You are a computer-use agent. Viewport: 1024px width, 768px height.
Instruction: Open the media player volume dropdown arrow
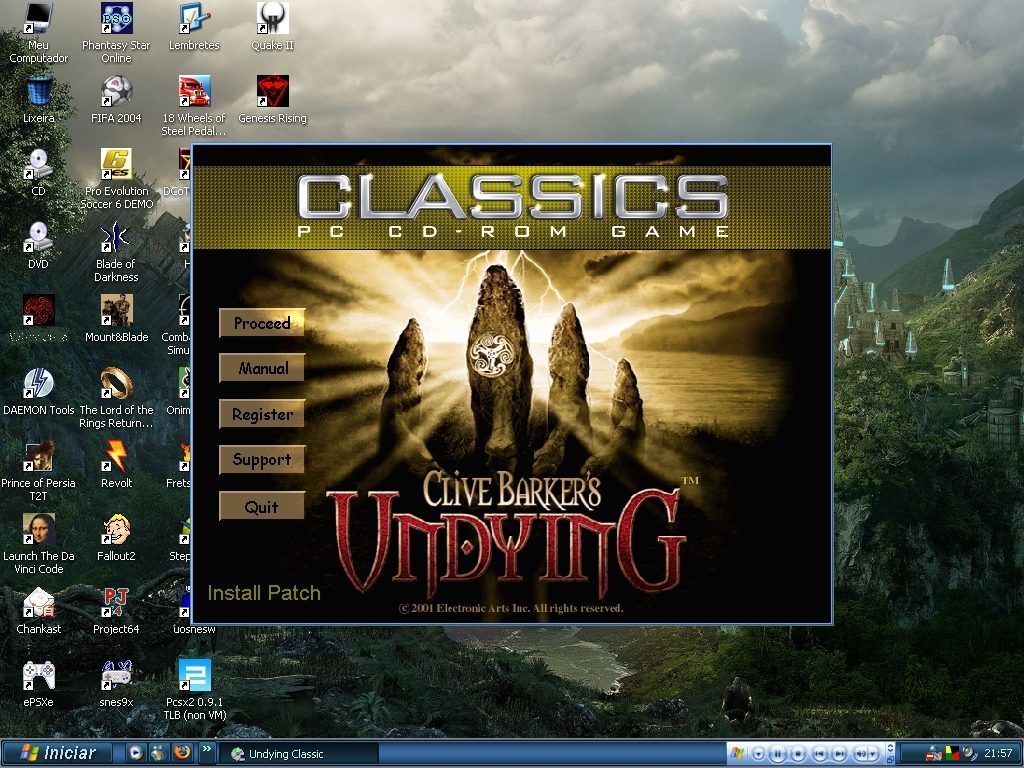pyautogui.click(x=873, y=754)
